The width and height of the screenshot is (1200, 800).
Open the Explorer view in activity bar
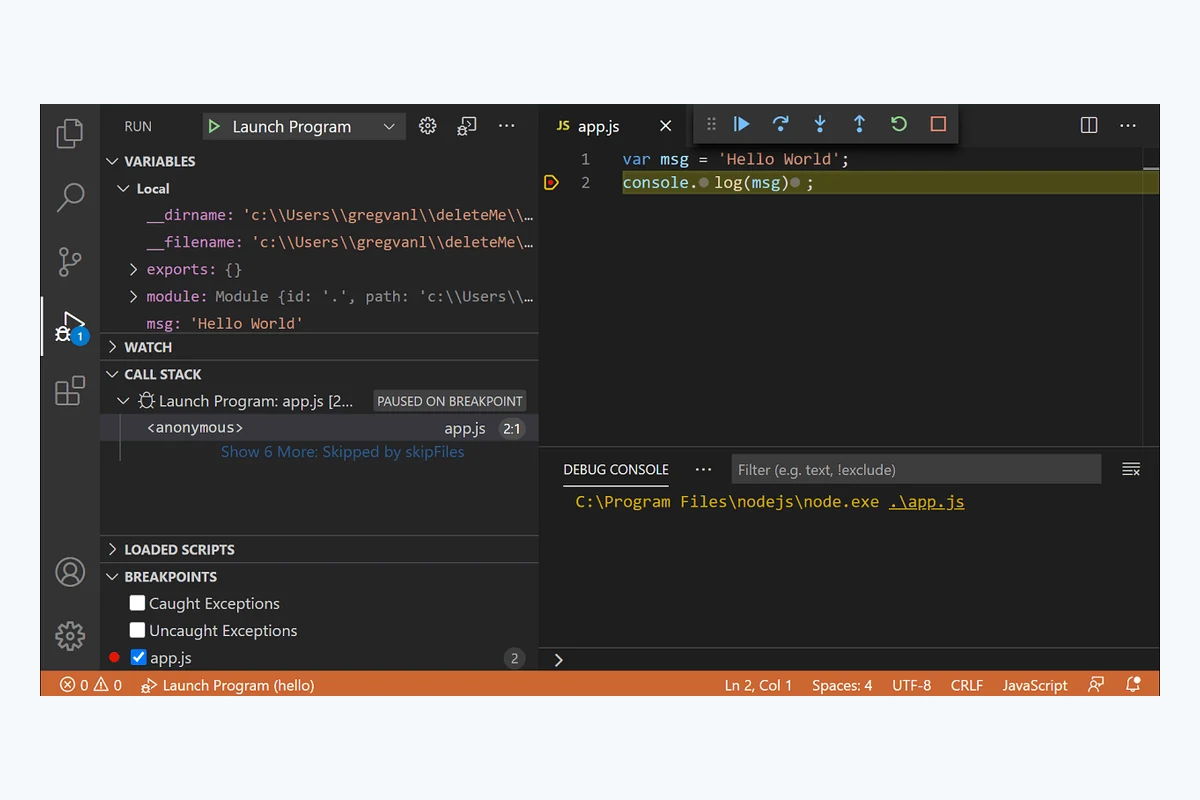pyautogui.click(x=69, y=134)
